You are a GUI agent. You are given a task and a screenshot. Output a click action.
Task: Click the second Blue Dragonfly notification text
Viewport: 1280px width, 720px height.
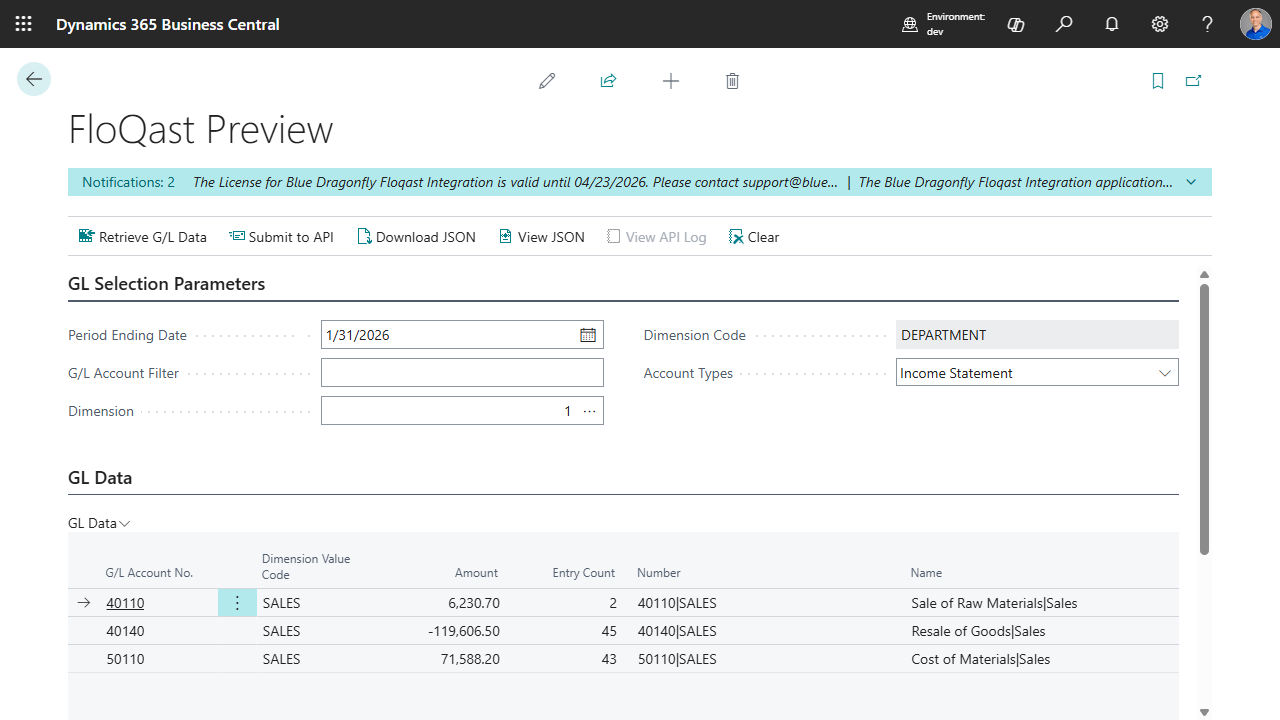[x=1016, y=182]
